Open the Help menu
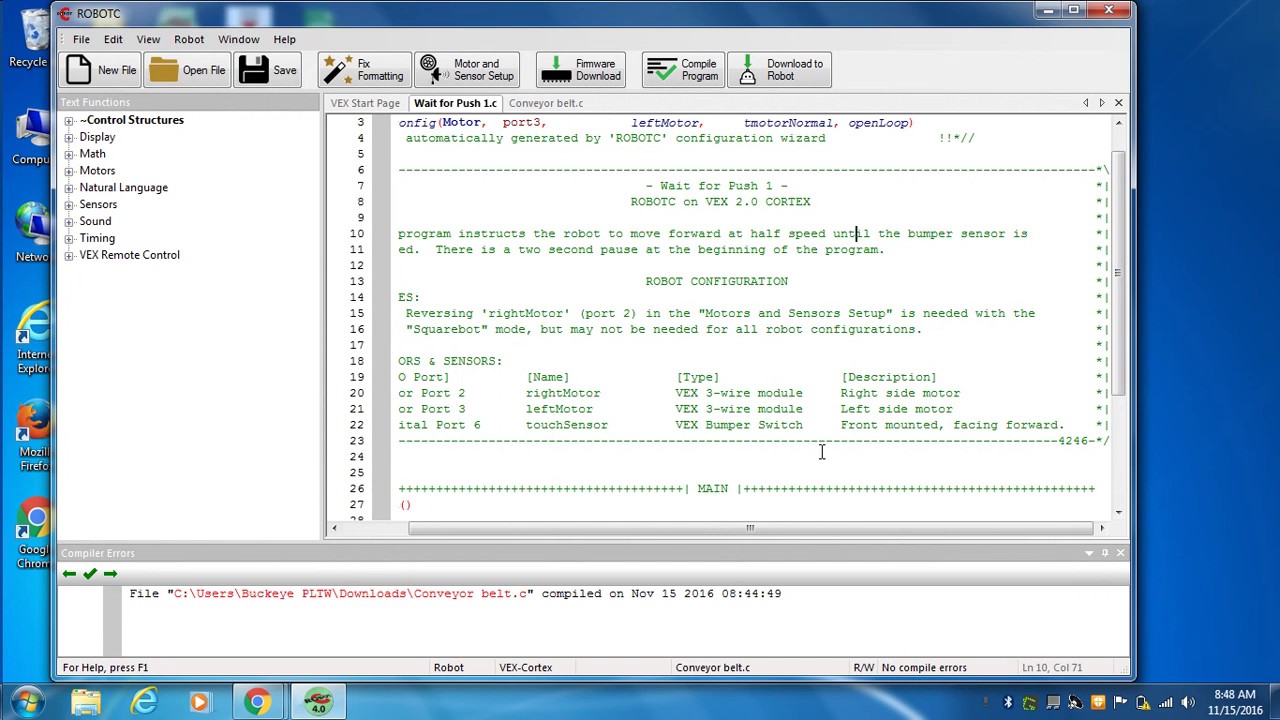1280x720 pixels. [x=284, y=39]
